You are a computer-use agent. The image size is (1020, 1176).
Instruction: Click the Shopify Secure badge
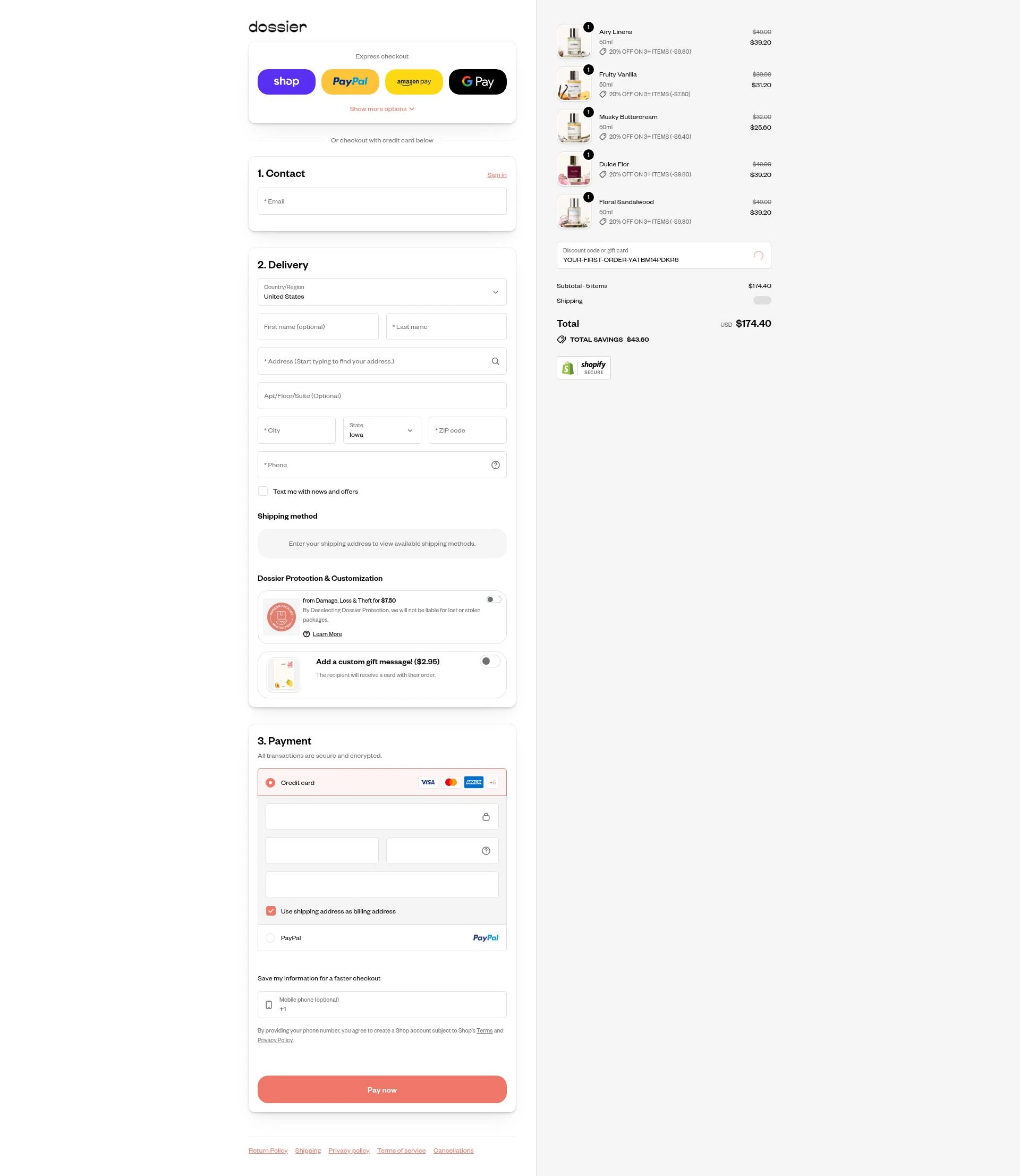click(x=583, y=368)
